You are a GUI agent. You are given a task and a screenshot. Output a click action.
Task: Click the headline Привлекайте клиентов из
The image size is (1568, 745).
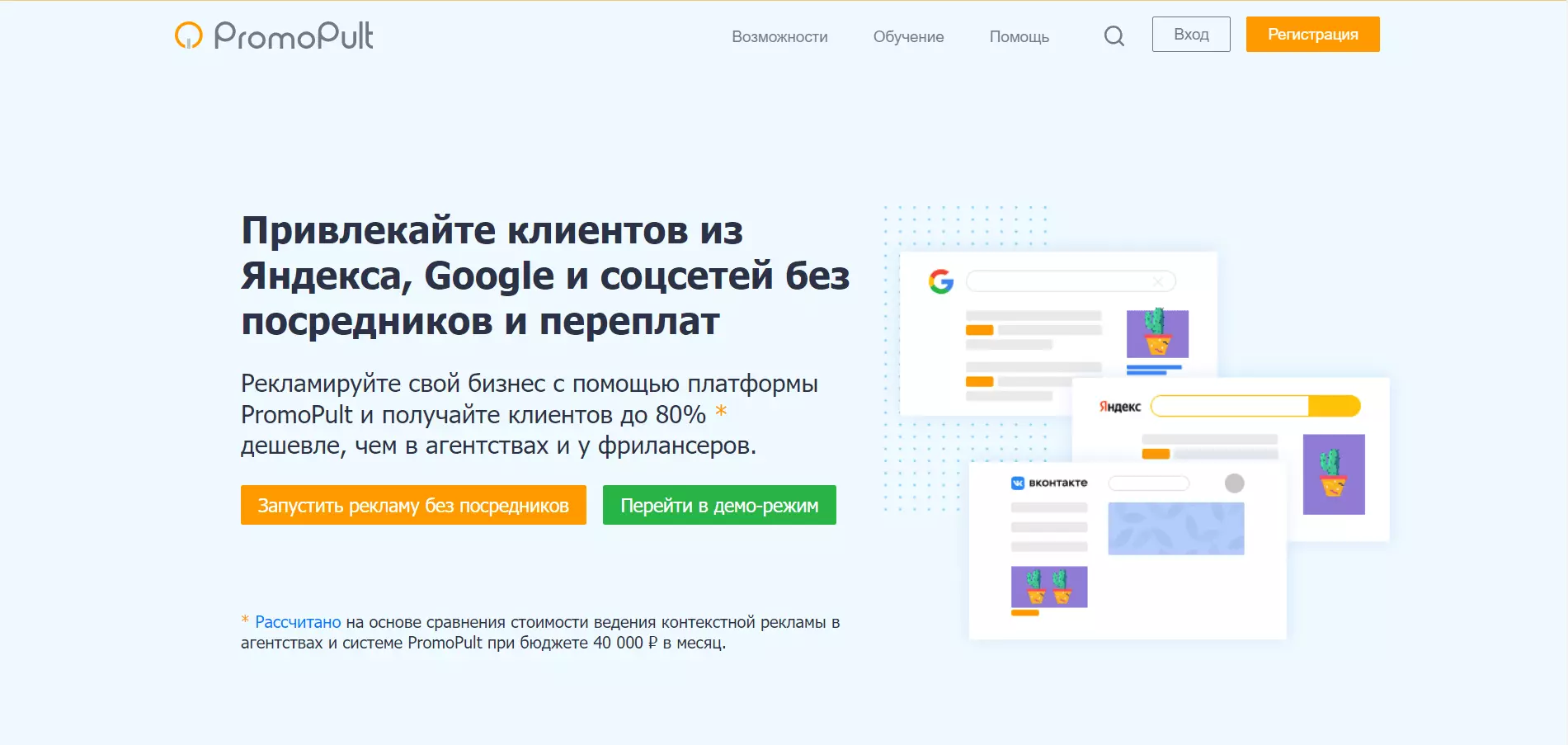tap(492, 230)
